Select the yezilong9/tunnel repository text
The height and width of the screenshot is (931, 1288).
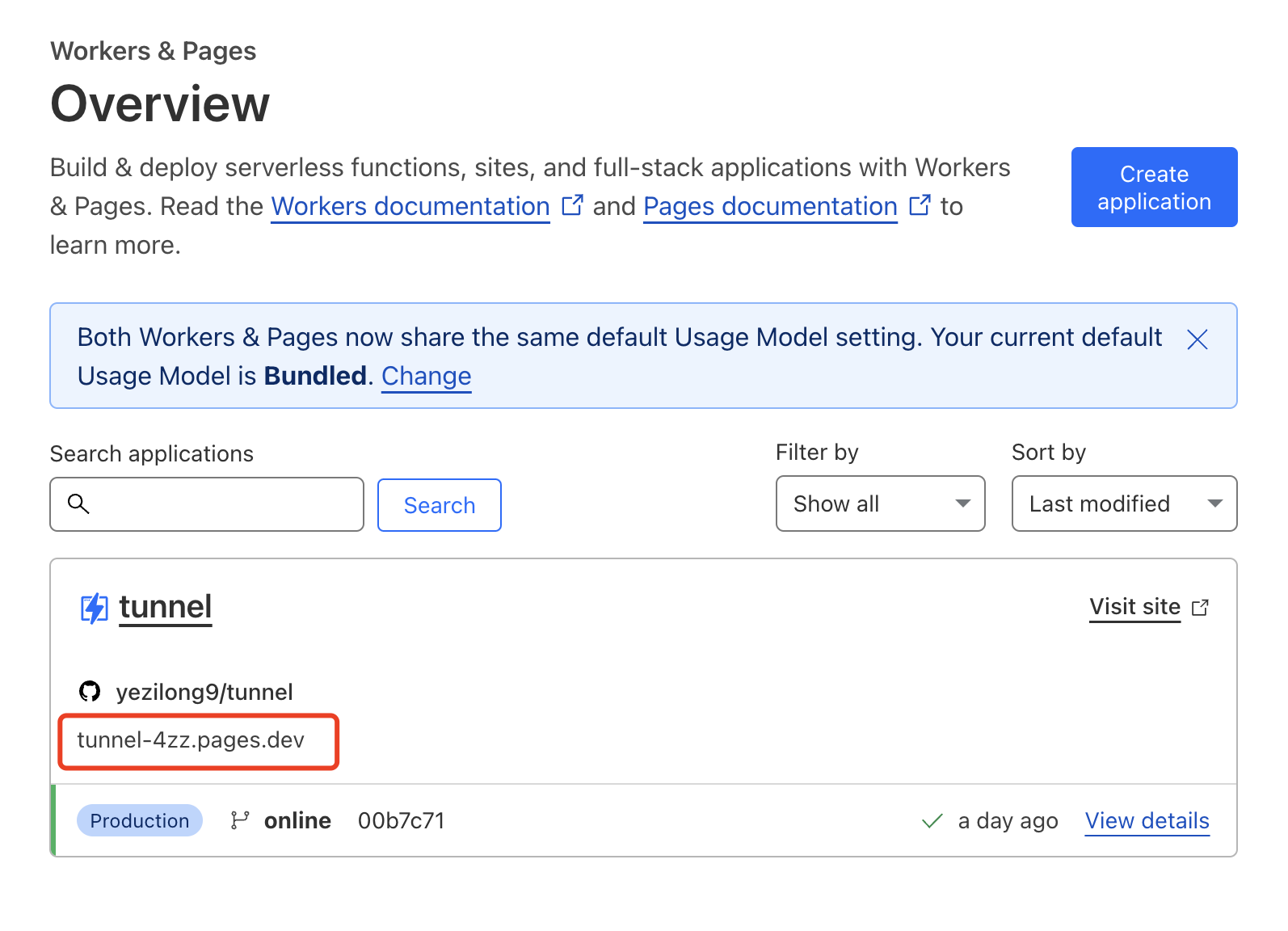click(x=204, y=693)
